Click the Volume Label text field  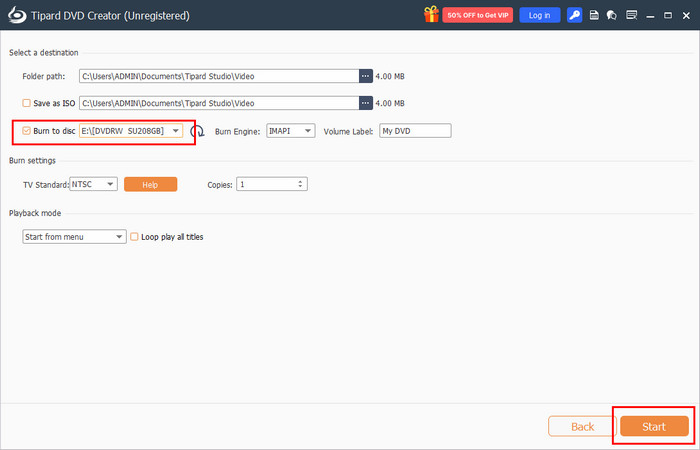coord(415,131)
